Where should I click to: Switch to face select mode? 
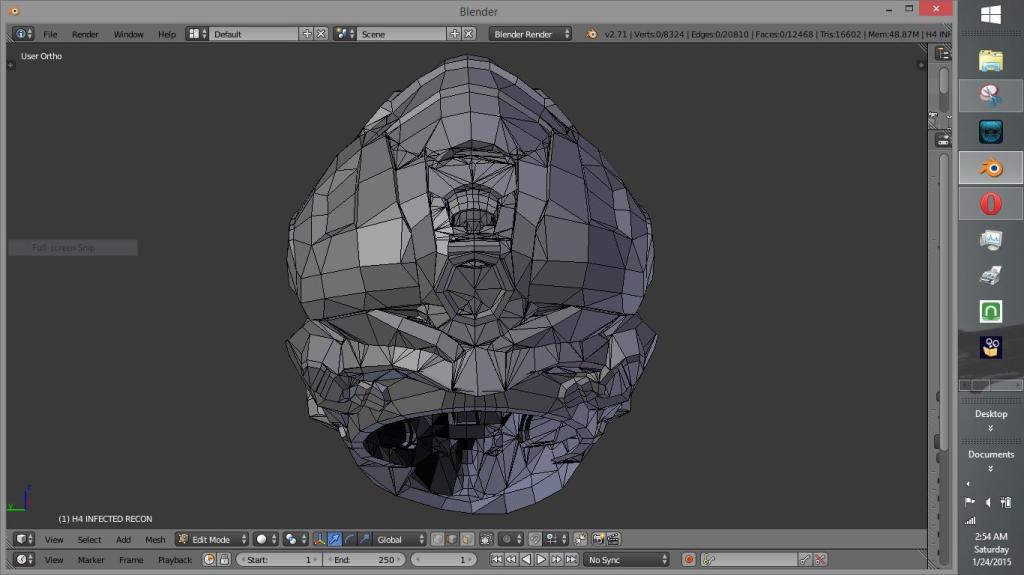click(x=467, y=539)
